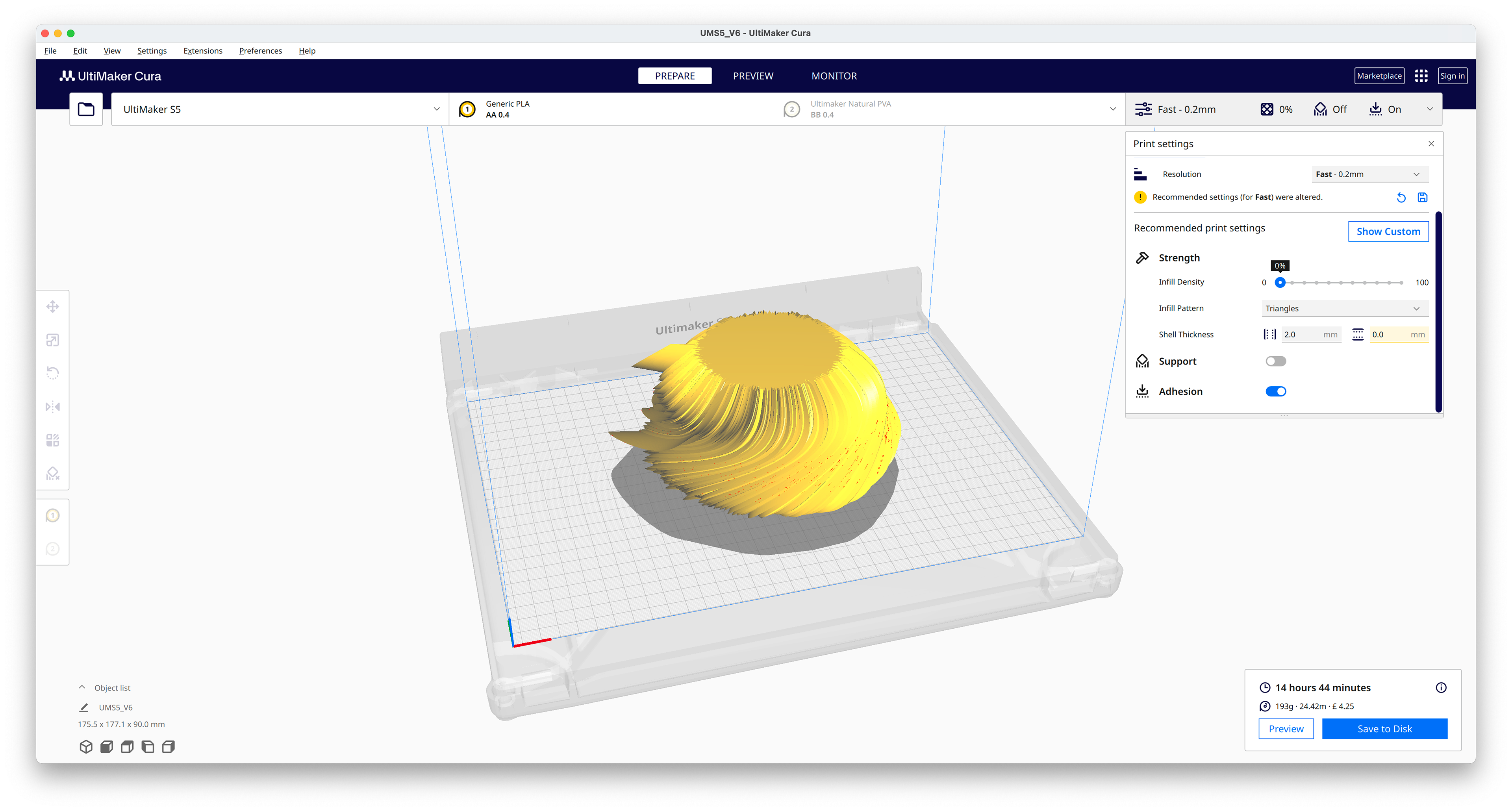Collapse the Object list expander

point(82,687)
